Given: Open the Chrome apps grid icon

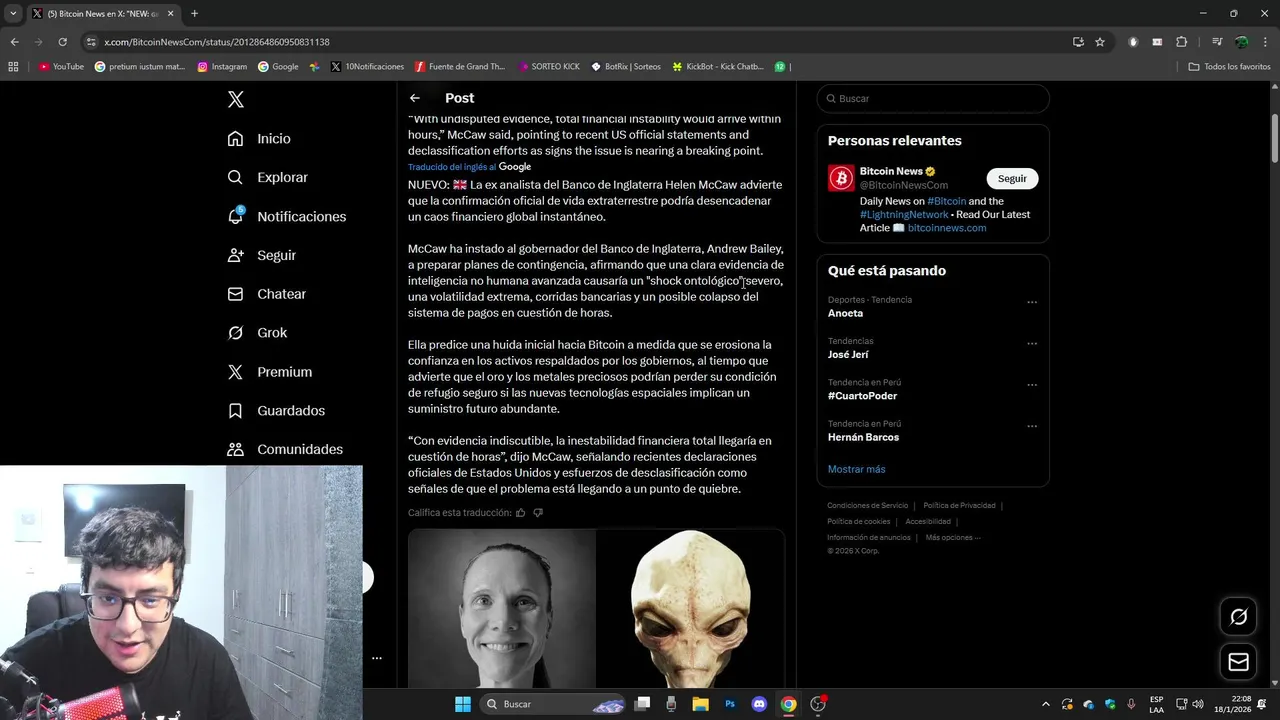Looking at the screenshot, I should click(x=13, y=67).
